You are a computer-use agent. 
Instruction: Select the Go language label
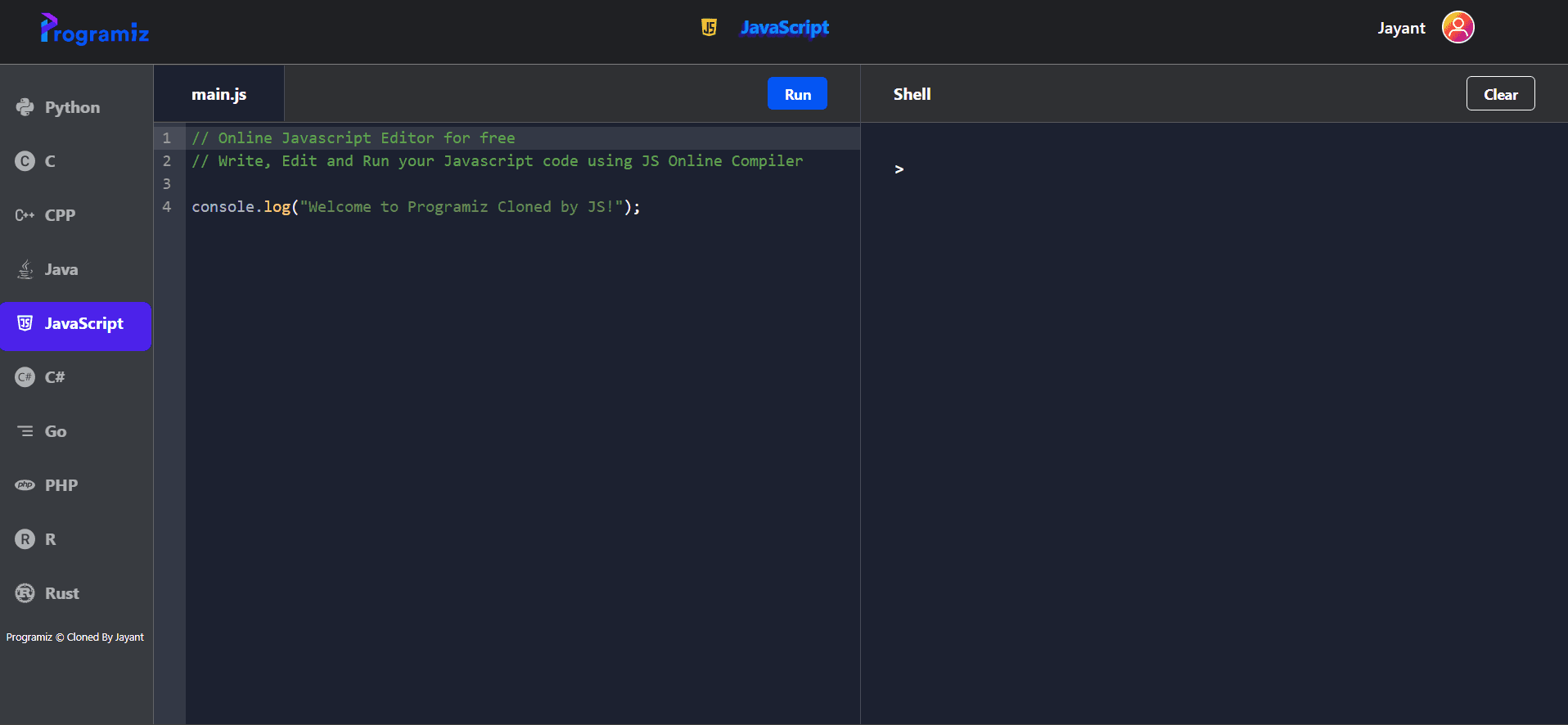[56, 431]
